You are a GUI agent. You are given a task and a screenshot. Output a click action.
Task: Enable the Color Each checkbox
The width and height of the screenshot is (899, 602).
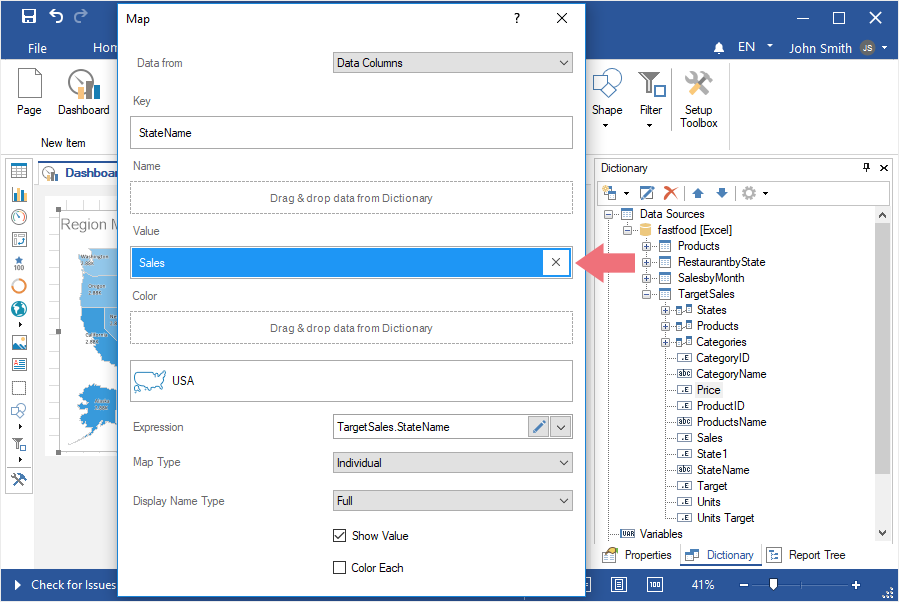[339, 568]
